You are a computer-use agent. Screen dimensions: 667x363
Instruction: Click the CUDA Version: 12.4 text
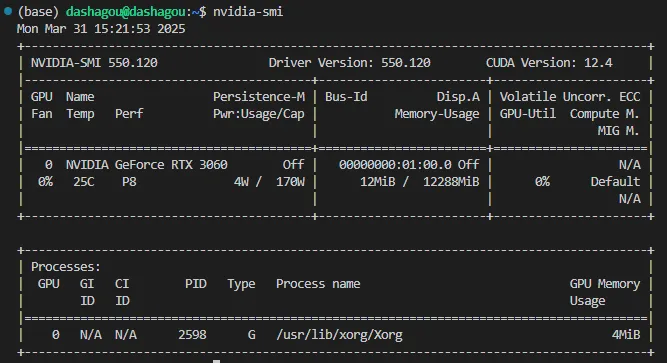pos(549,63)
